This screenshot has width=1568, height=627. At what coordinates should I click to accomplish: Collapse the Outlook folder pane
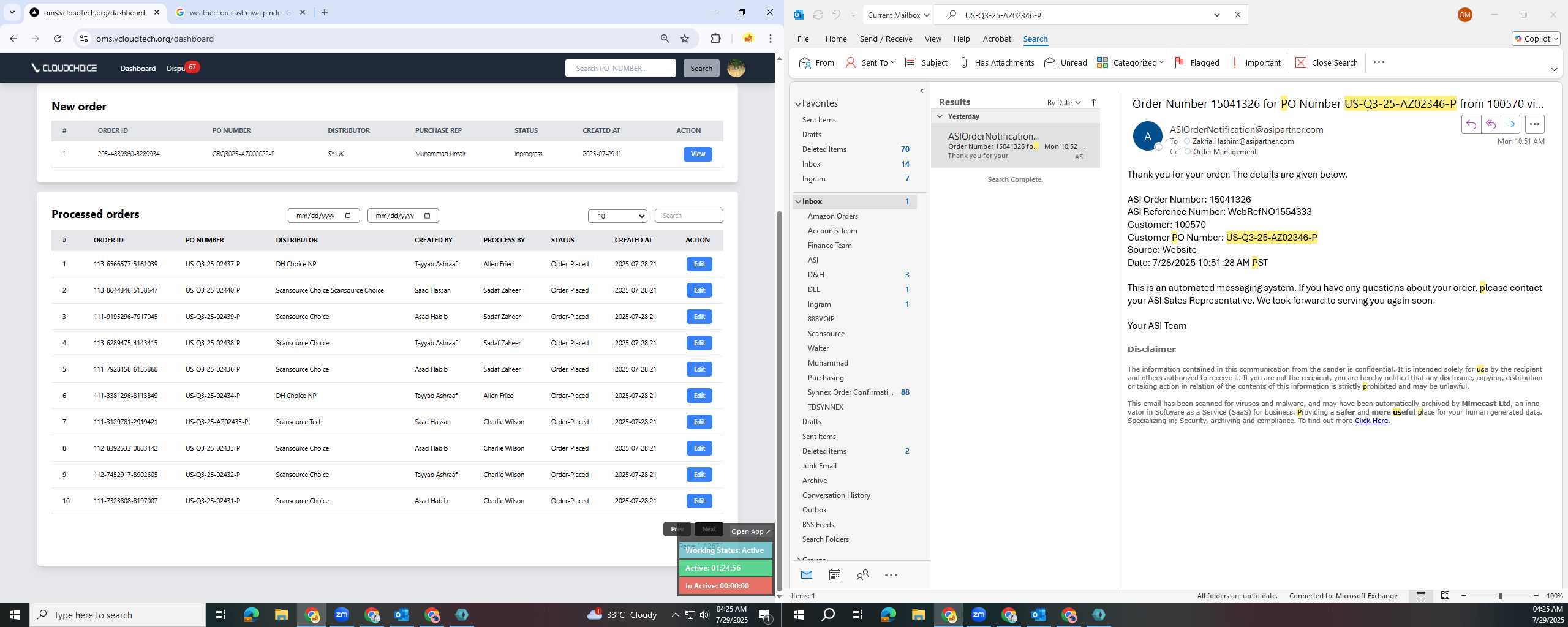click(921, 91)
